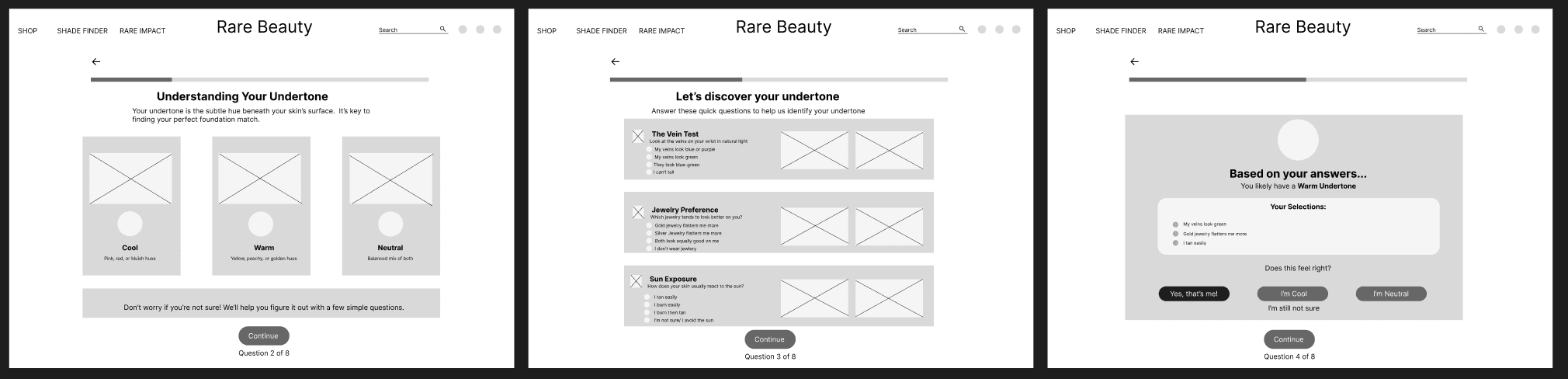Click 'My veins look green' in Your Selections
Image resolution: width=1568 pixels, height=379 pixels.
coord(1205,224)
